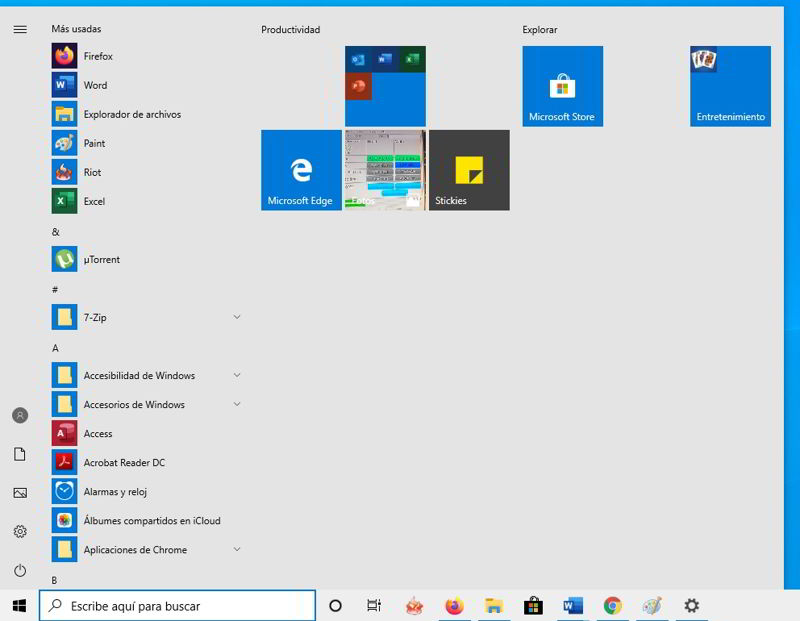Open Settings from the Start sidebar gear
Image resolution: width=800 pixels, height=621 pixels.
click(x=20, y=532)
